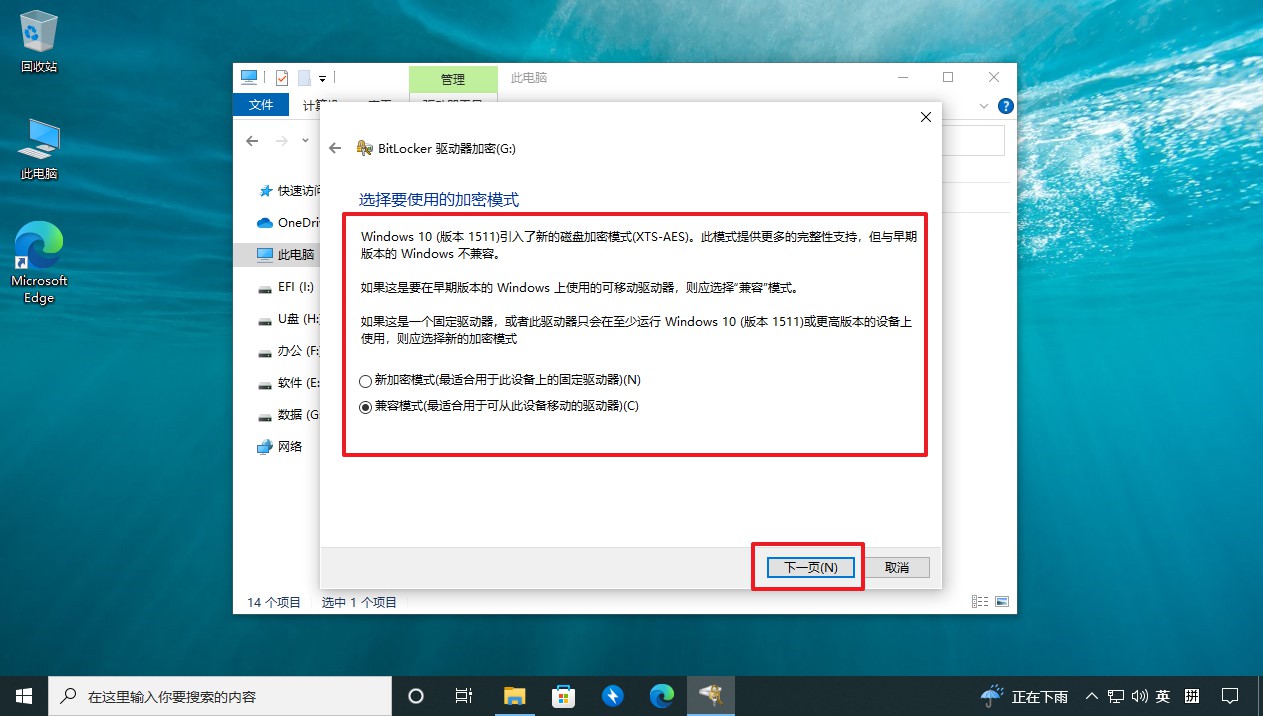Select 新加密模式 radio option

coord(364,381)
